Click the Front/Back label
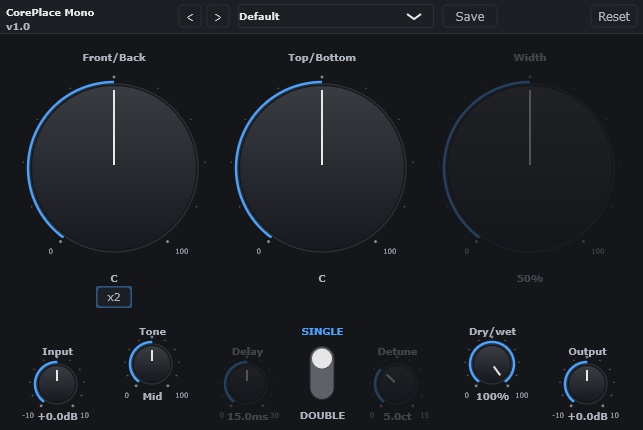This screenshot has width=643, height=430. 114,57
